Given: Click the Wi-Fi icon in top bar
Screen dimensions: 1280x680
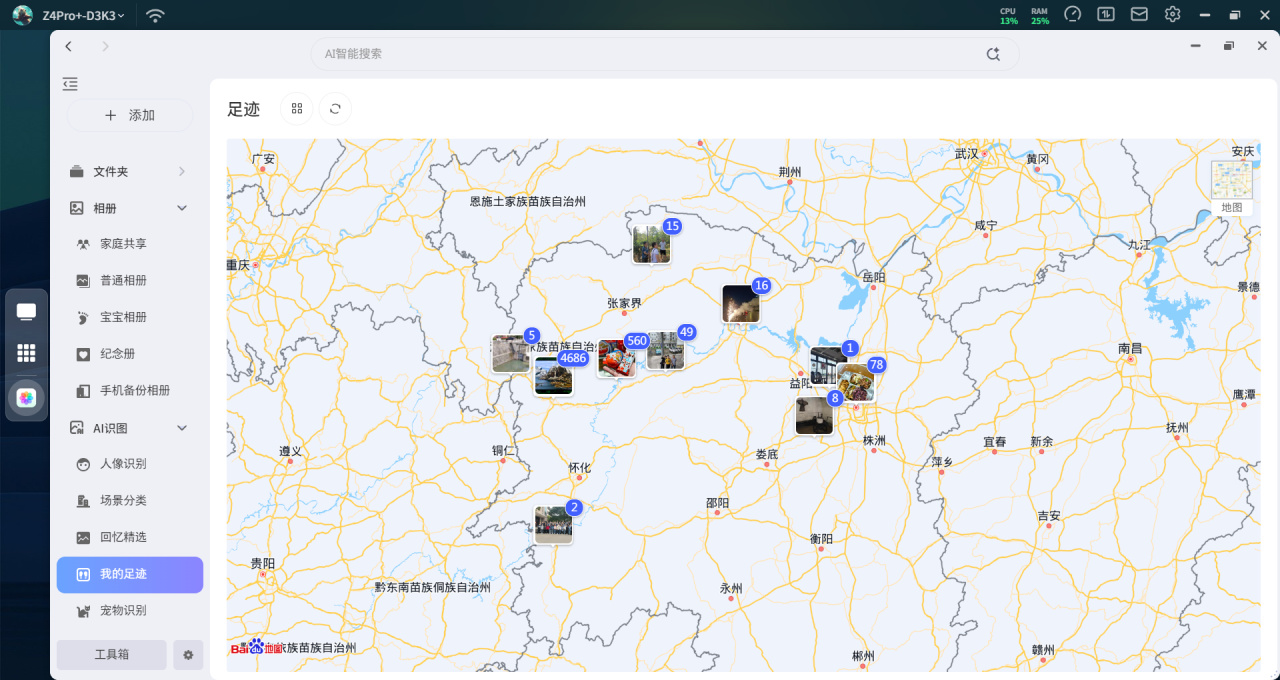Looking at the screenshot, I should (155, 15).
